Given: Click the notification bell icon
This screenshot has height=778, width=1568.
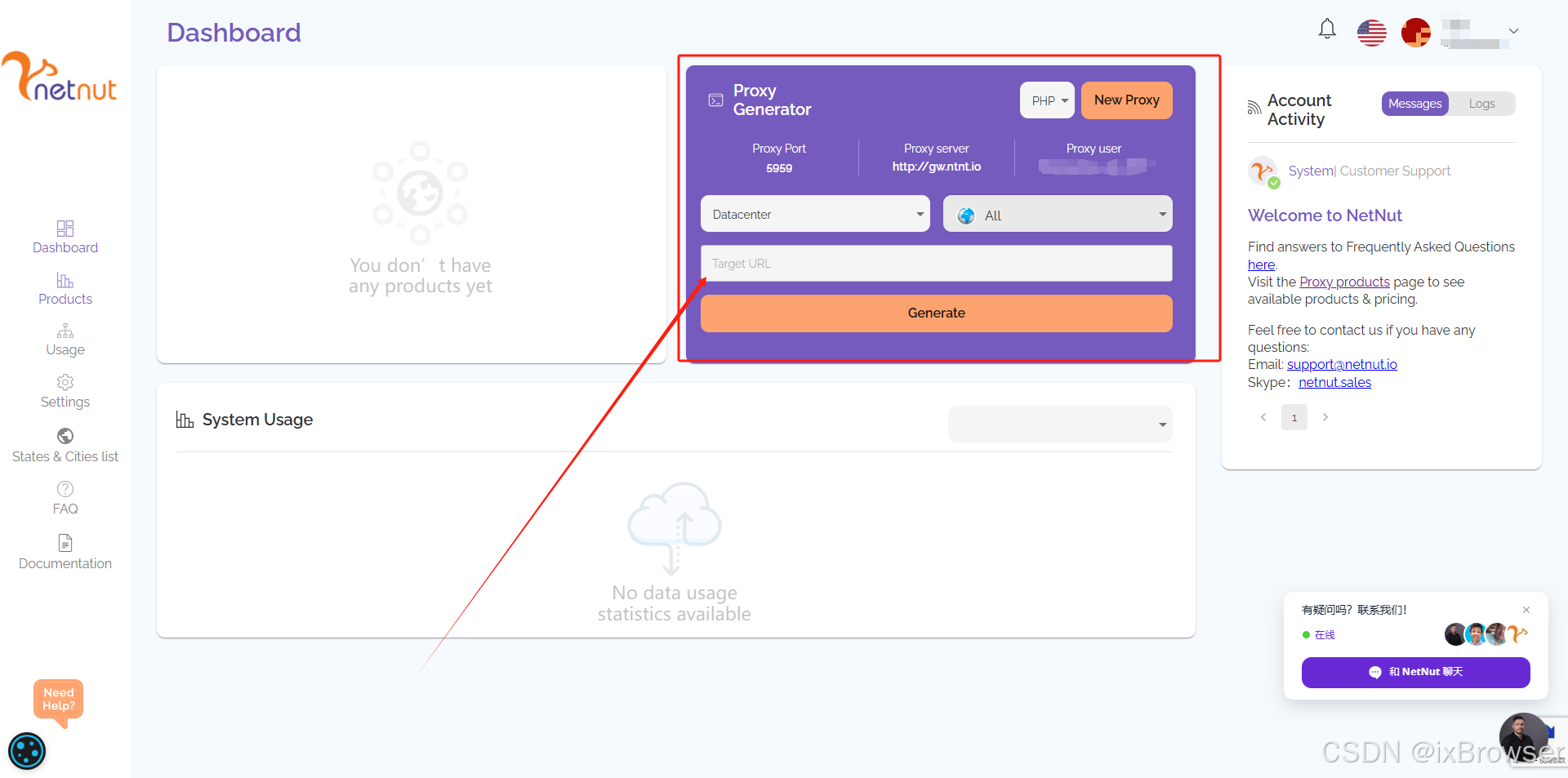Looking at the screenshot, I should tap(1327, 29).
